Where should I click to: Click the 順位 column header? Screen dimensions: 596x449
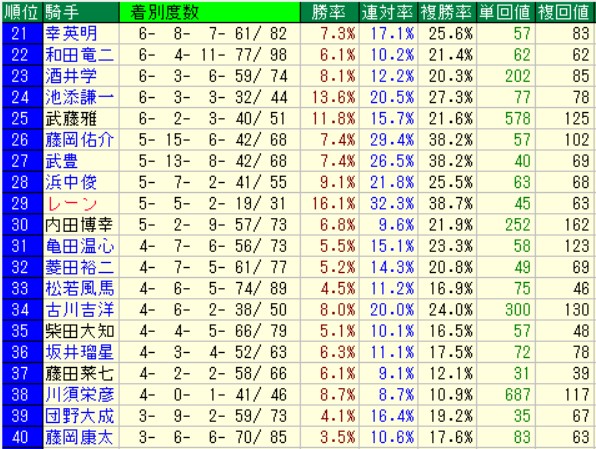[22, 13]
